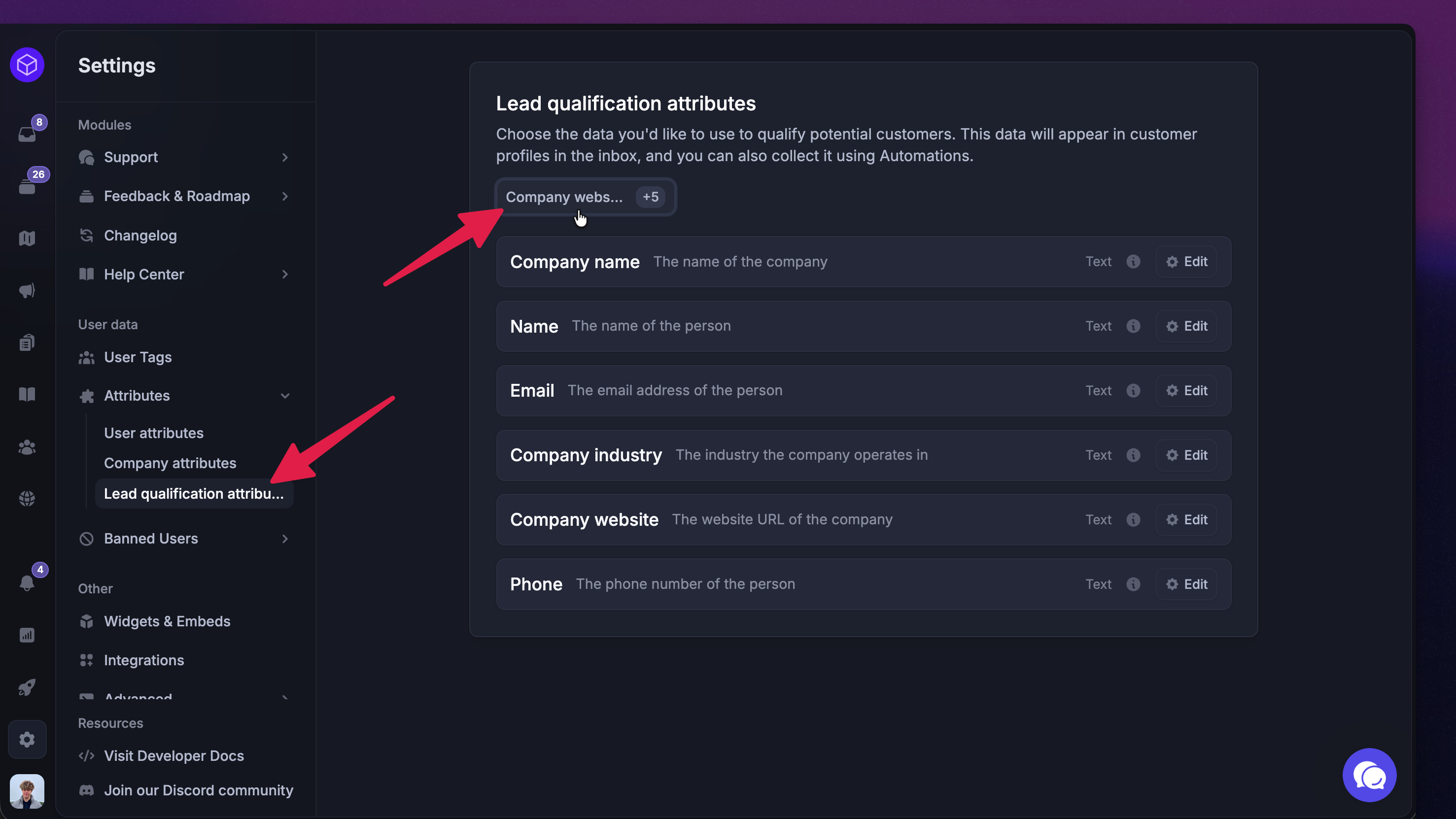Open the book help center rail icon
1456x819 pixels.
pyautogui.click(x=27, y=395)
